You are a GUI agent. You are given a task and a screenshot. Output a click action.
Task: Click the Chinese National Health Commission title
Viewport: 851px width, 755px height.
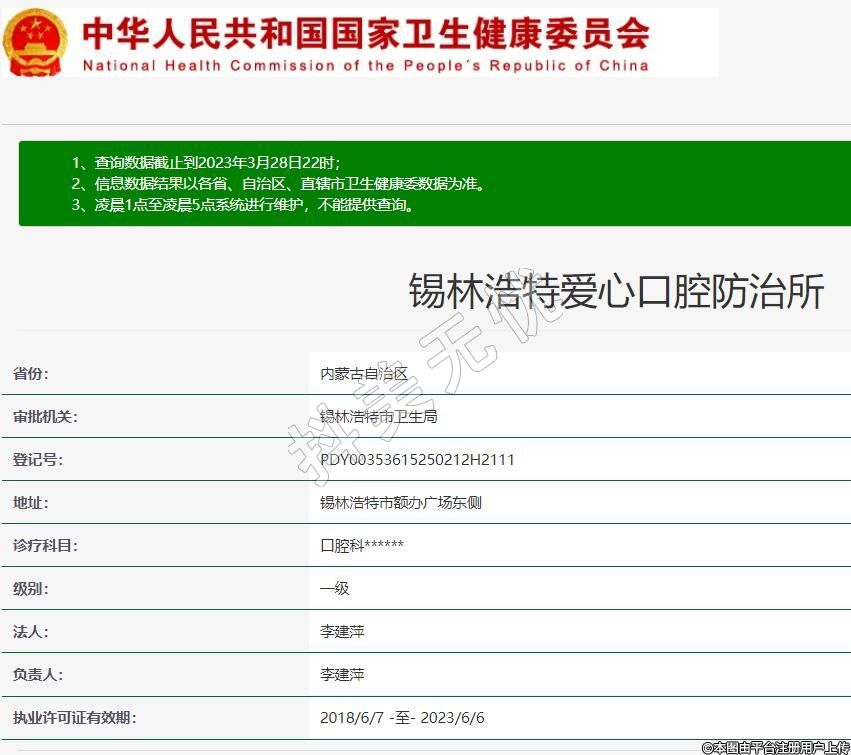(365, 32)
